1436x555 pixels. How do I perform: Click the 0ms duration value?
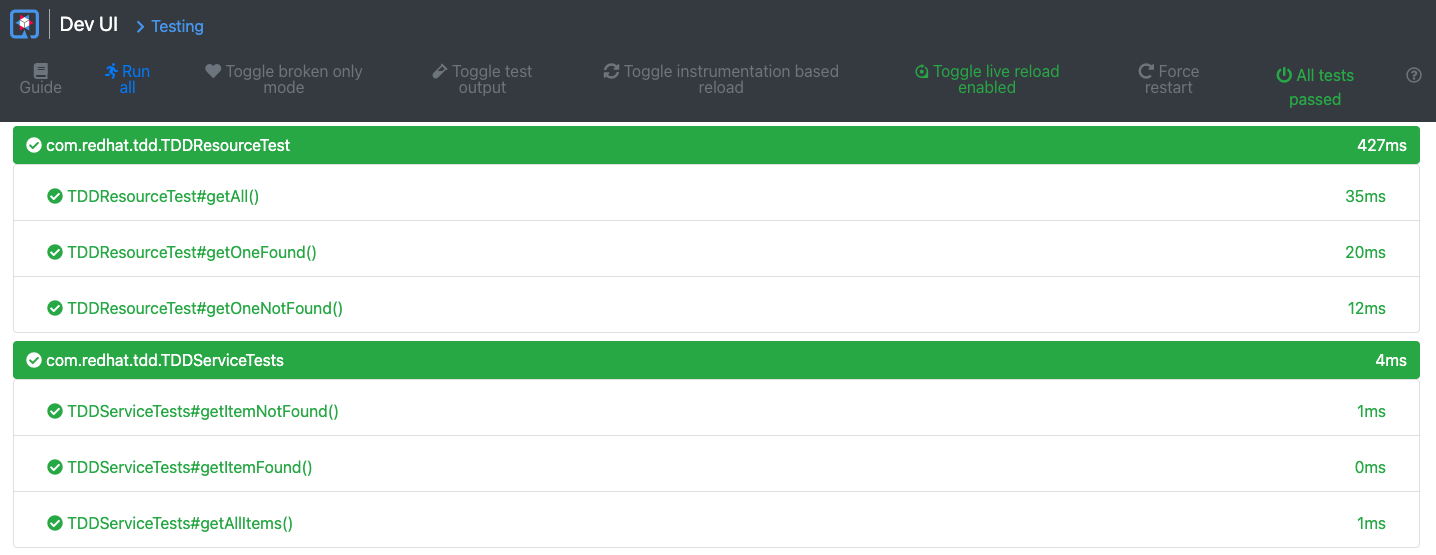1371,467
